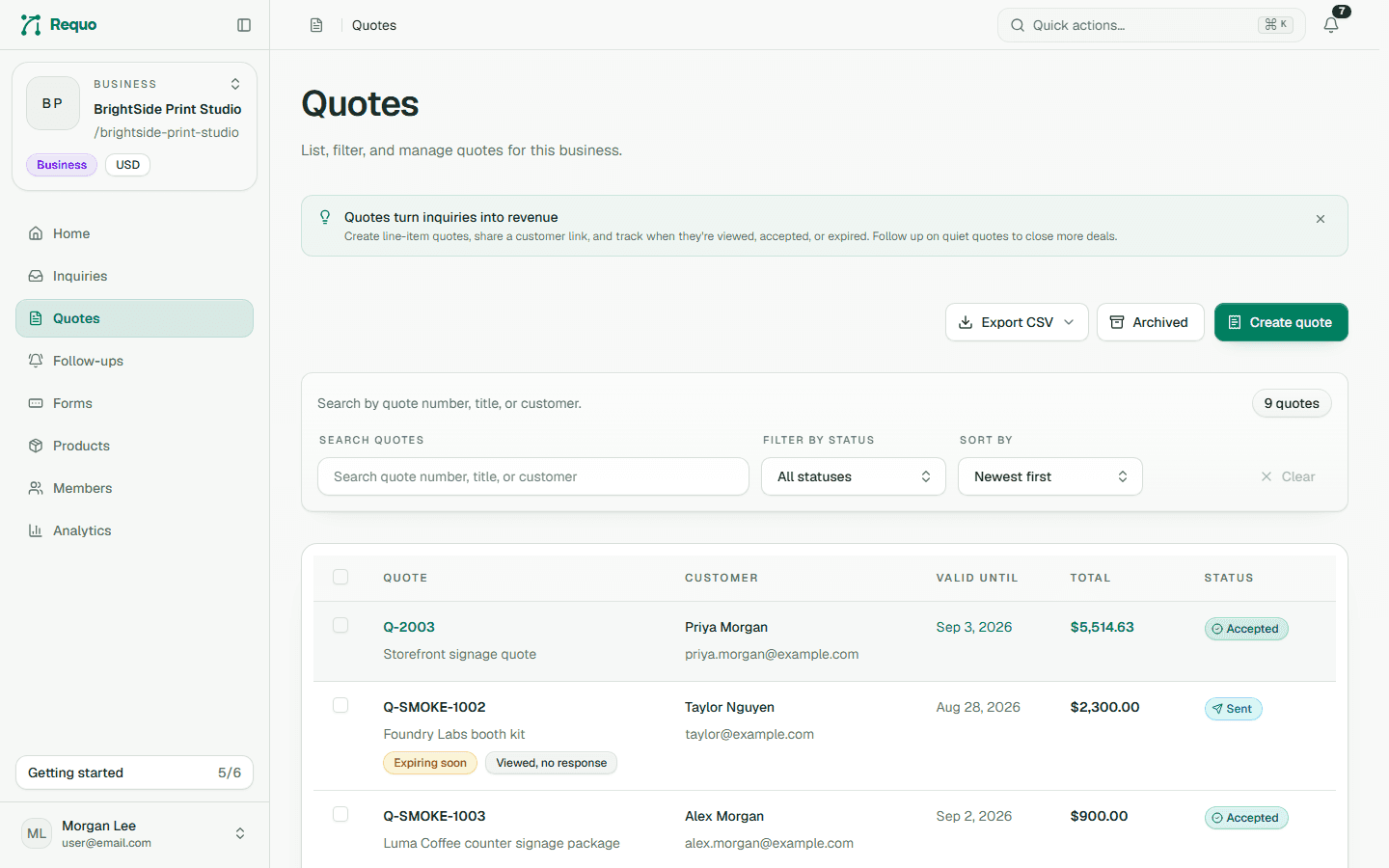This screenshot has width=1389, height=868.
Task: Open the Analytics page
Action: 134,530
